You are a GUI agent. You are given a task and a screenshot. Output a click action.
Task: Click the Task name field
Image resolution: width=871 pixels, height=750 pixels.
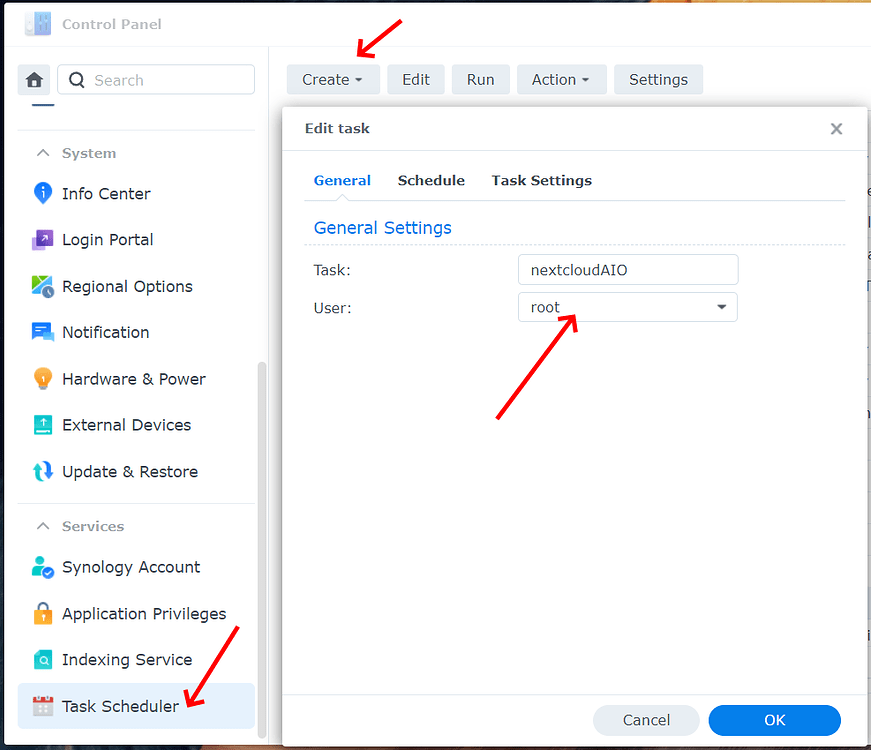pos(627,270)
